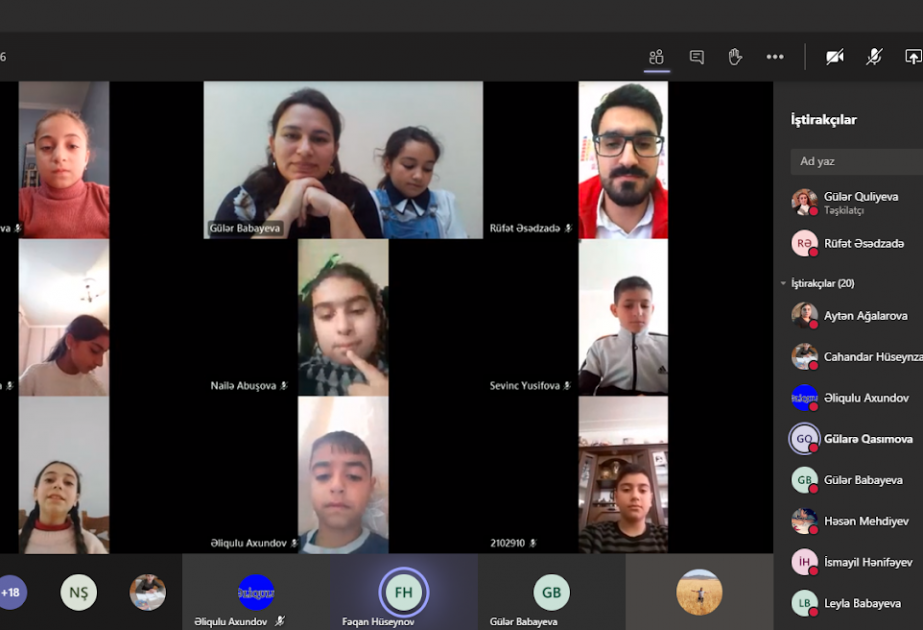Collapse the İştirakçılar (20) section
This screenshot has height=630, width=923.
click(783, 283)
